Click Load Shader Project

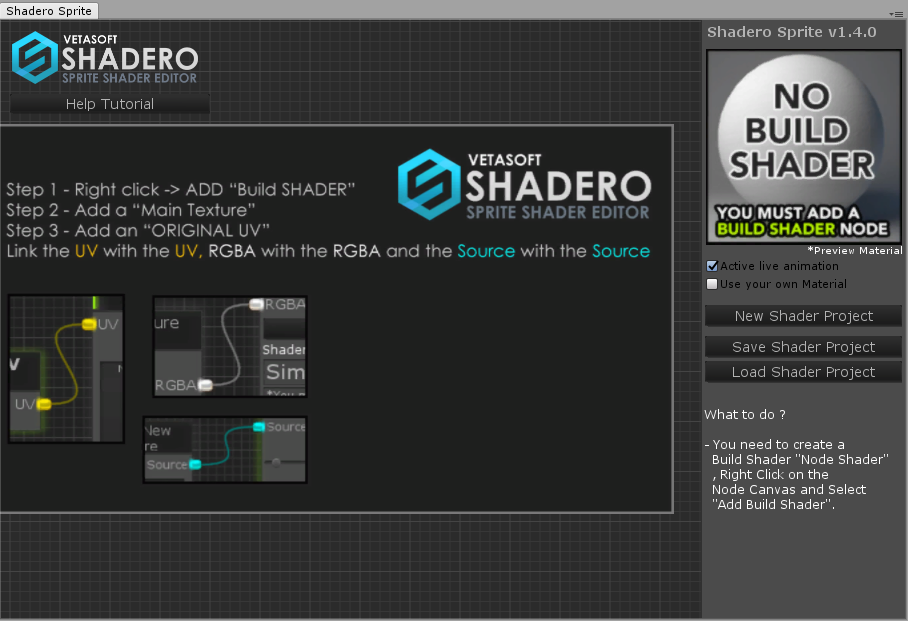point(803,372)
